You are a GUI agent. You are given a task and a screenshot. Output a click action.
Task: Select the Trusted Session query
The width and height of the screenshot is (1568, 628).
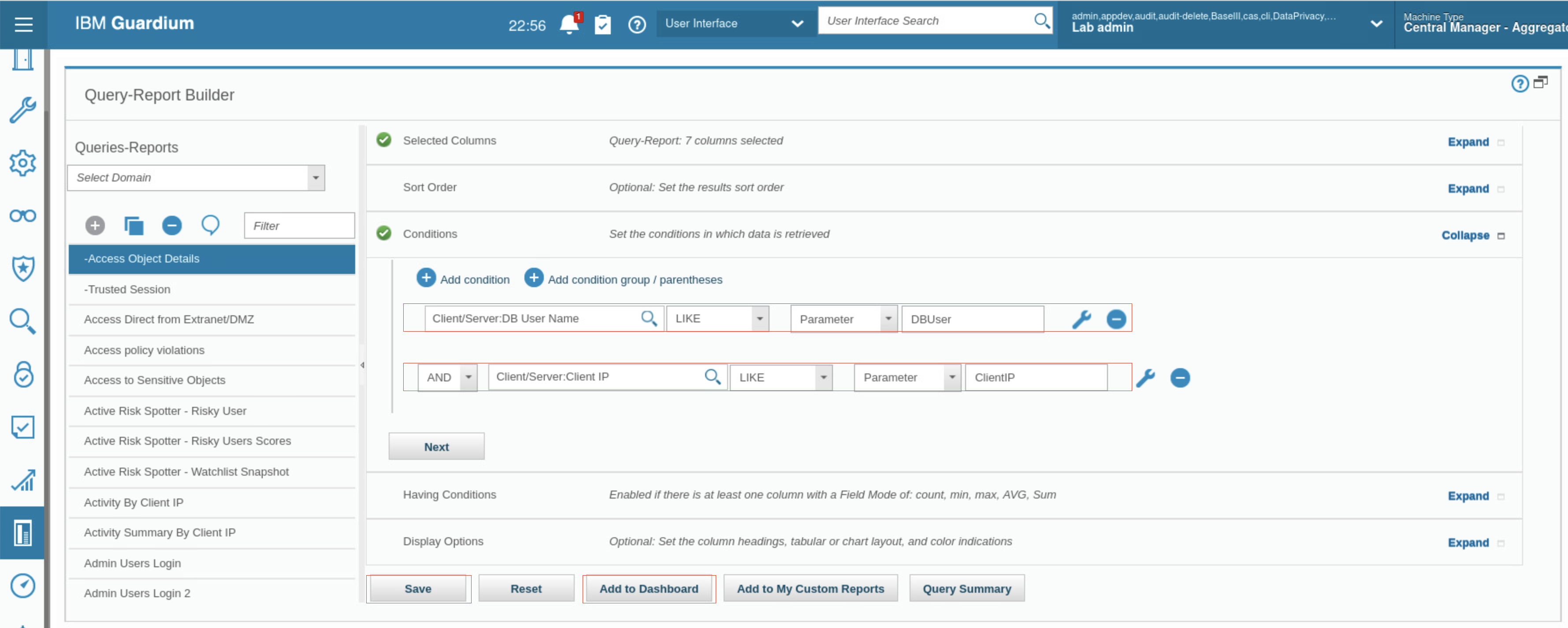(x=126, y=289)
